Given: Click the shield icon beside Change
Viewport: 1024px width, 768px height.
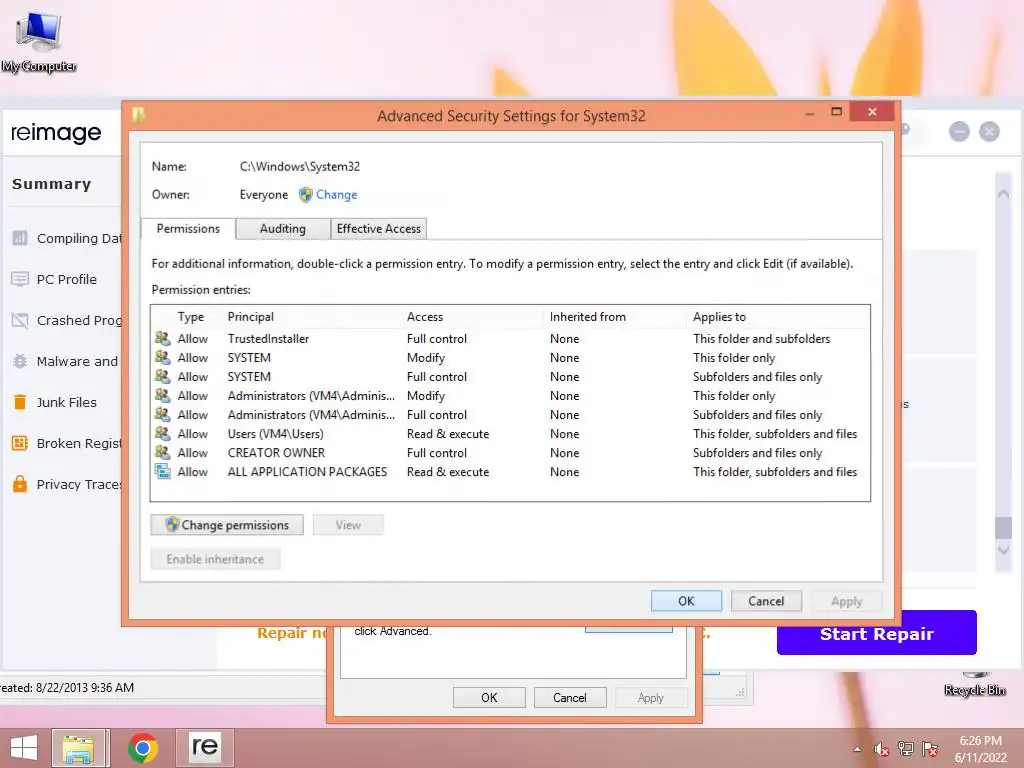Looking at the screenshot, I should click(x=306, y=195).
